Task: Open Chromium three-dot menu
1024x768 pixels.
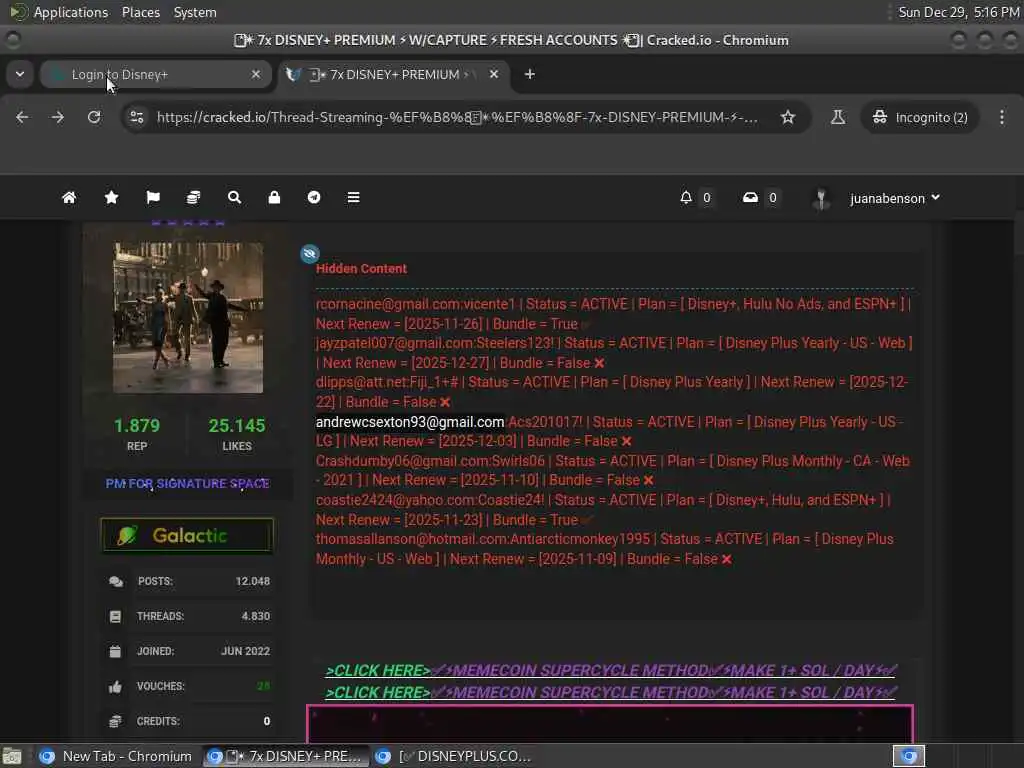Action: coord(1002,117)
